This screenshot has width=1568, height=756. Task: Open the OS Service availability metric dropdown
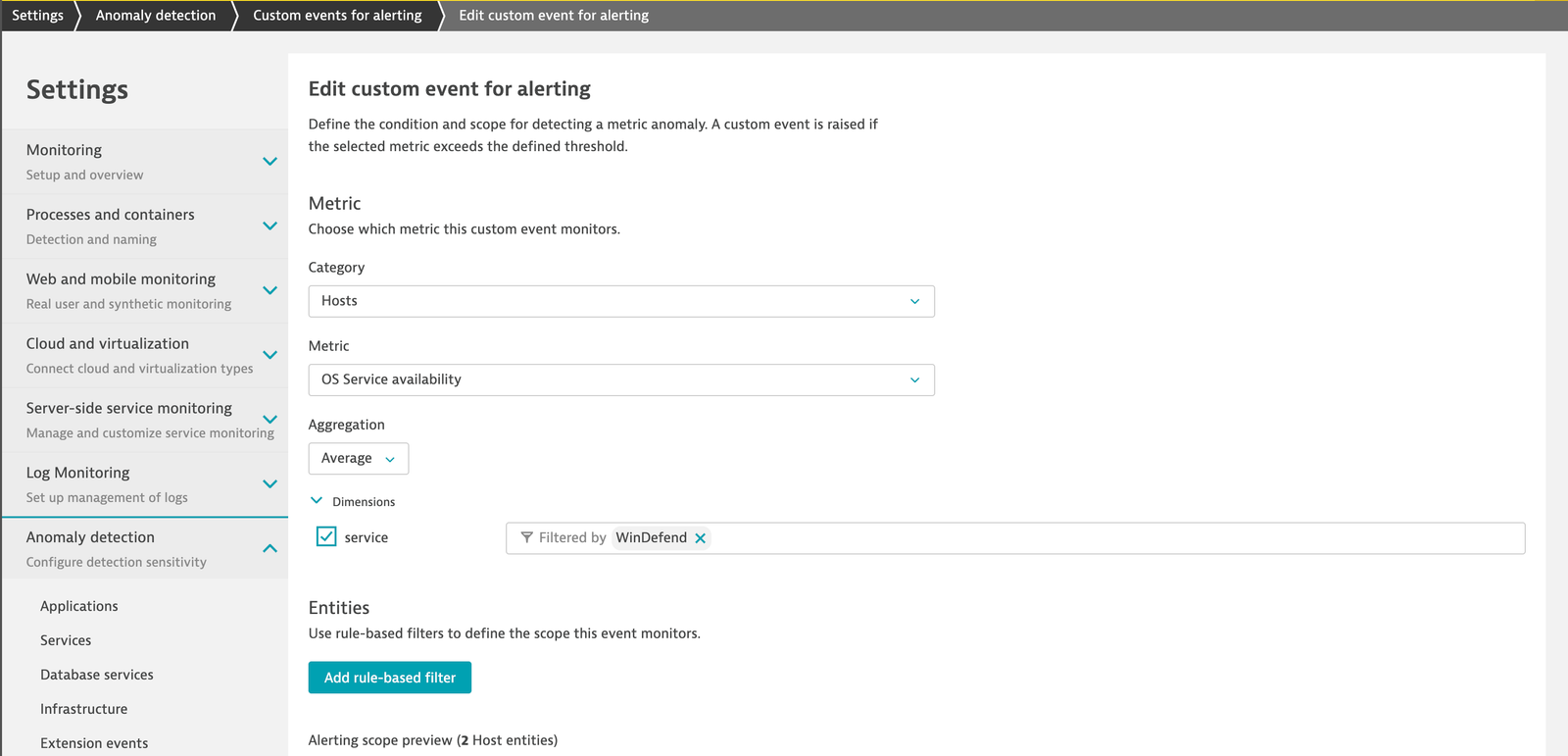tap(621, 379)
